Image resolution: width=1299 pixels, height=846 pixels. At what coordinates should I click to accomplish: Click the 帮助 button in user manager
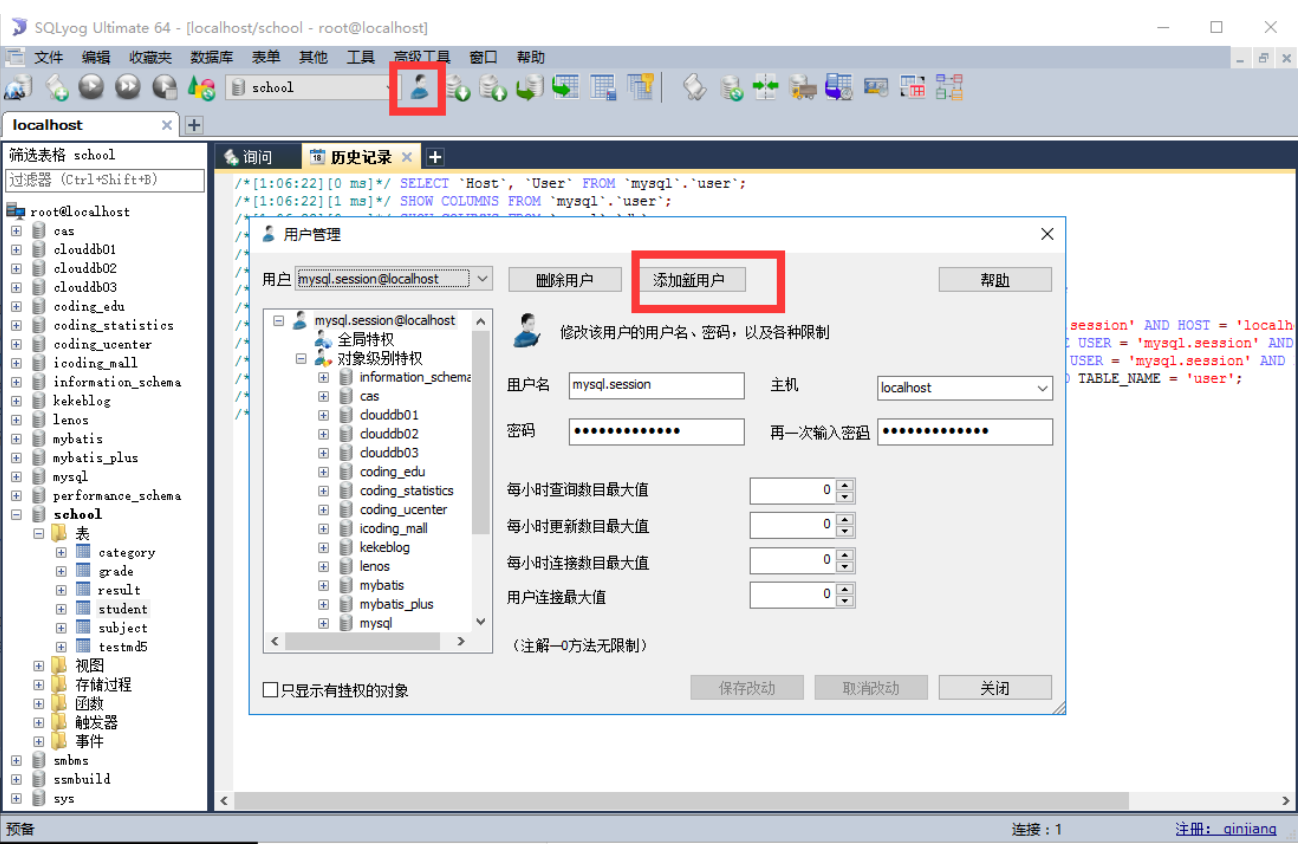coord(995,280)
